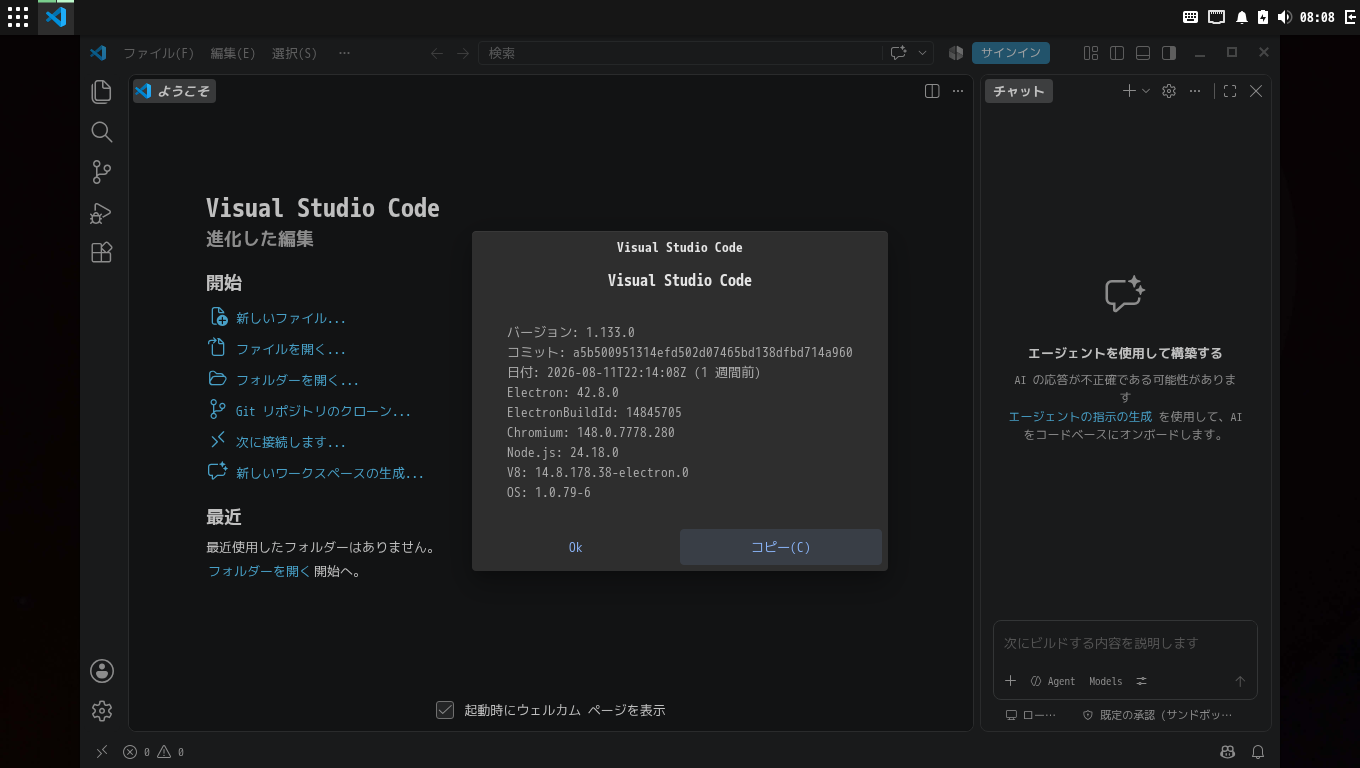Screen dimensions: 1360x768
Task: Open the Source Control view
Action: point(101,172)
